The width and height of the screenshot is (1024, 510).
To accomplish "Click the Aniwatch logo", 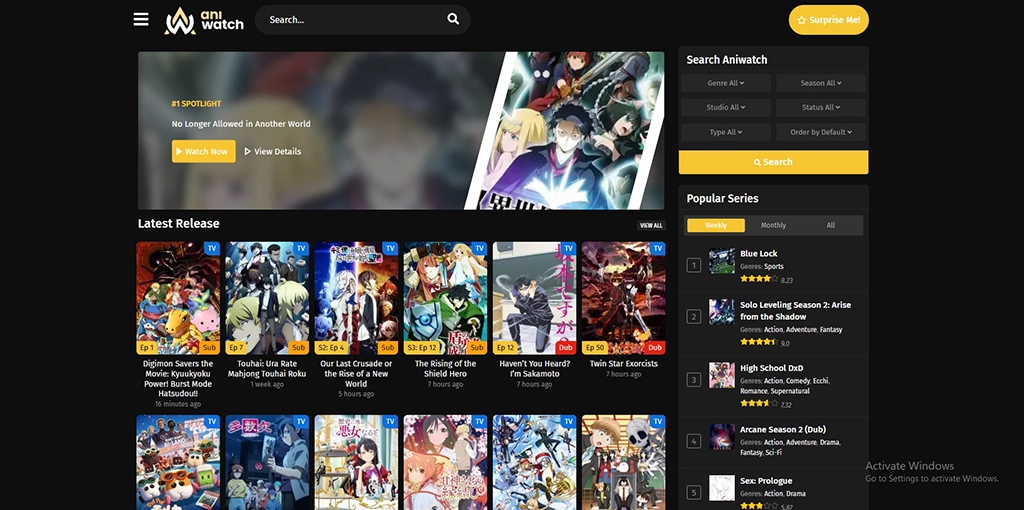I will pyautogui.click(x=204, y=20).
